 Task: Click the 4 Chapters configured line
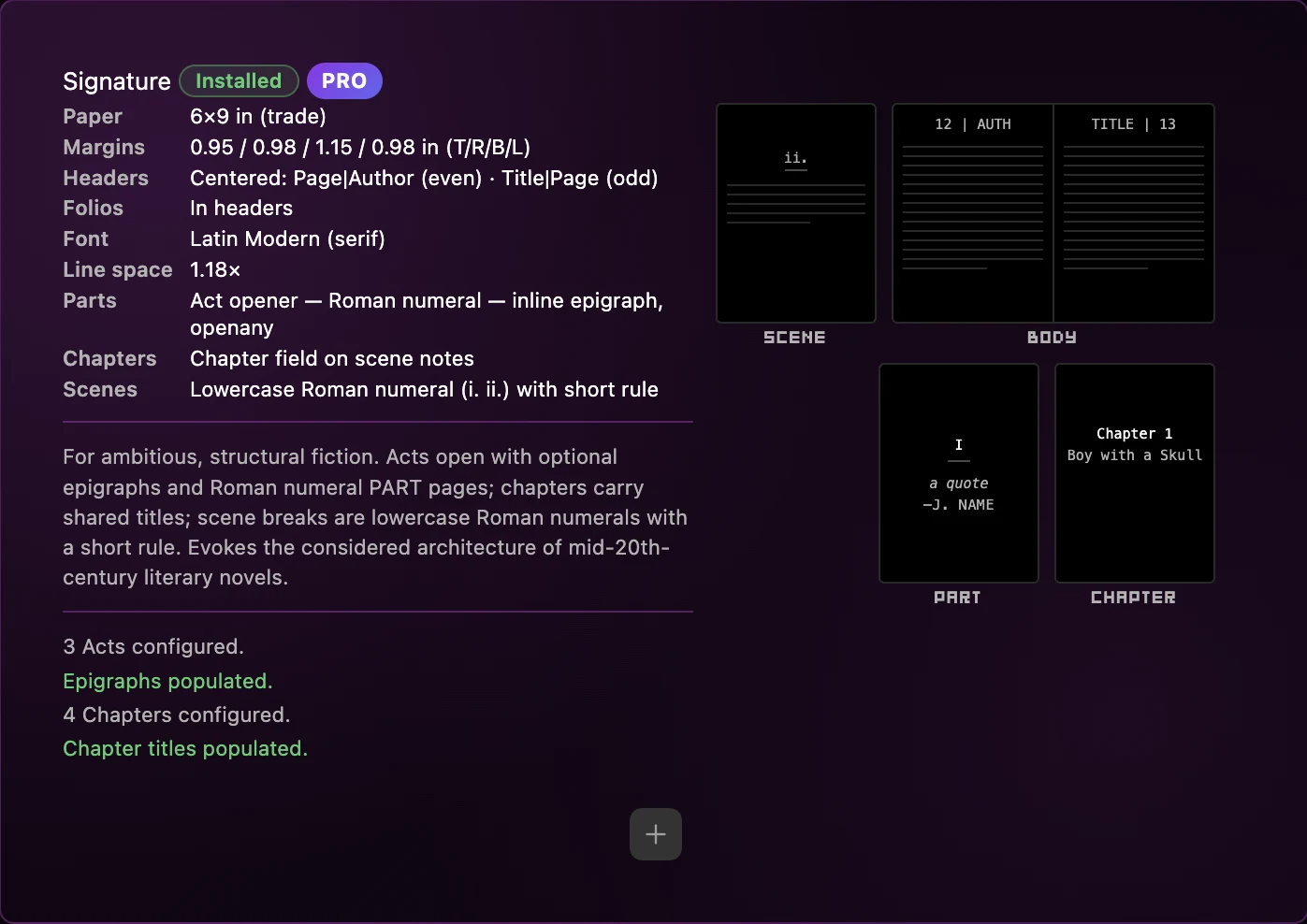point(177,715)
